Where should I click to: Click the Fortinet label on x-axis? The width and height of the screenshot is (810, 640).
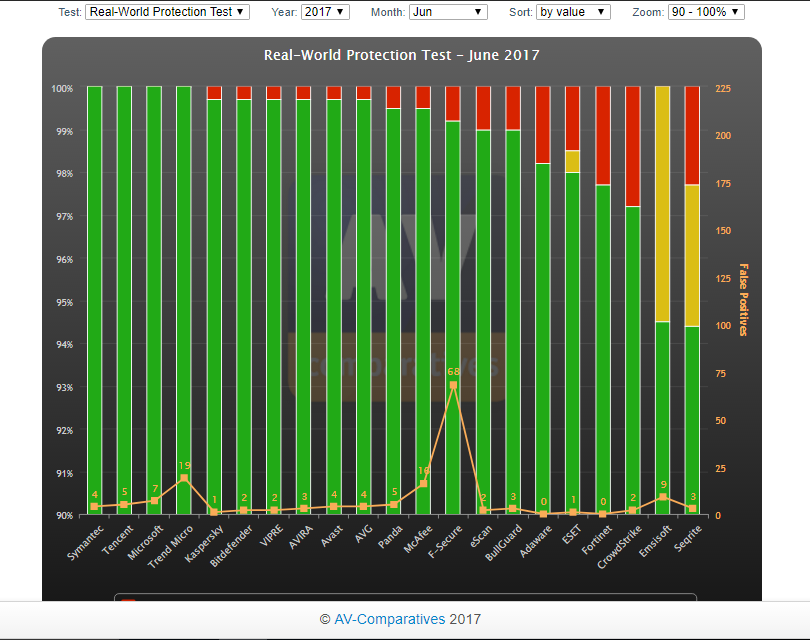point(597,540)
